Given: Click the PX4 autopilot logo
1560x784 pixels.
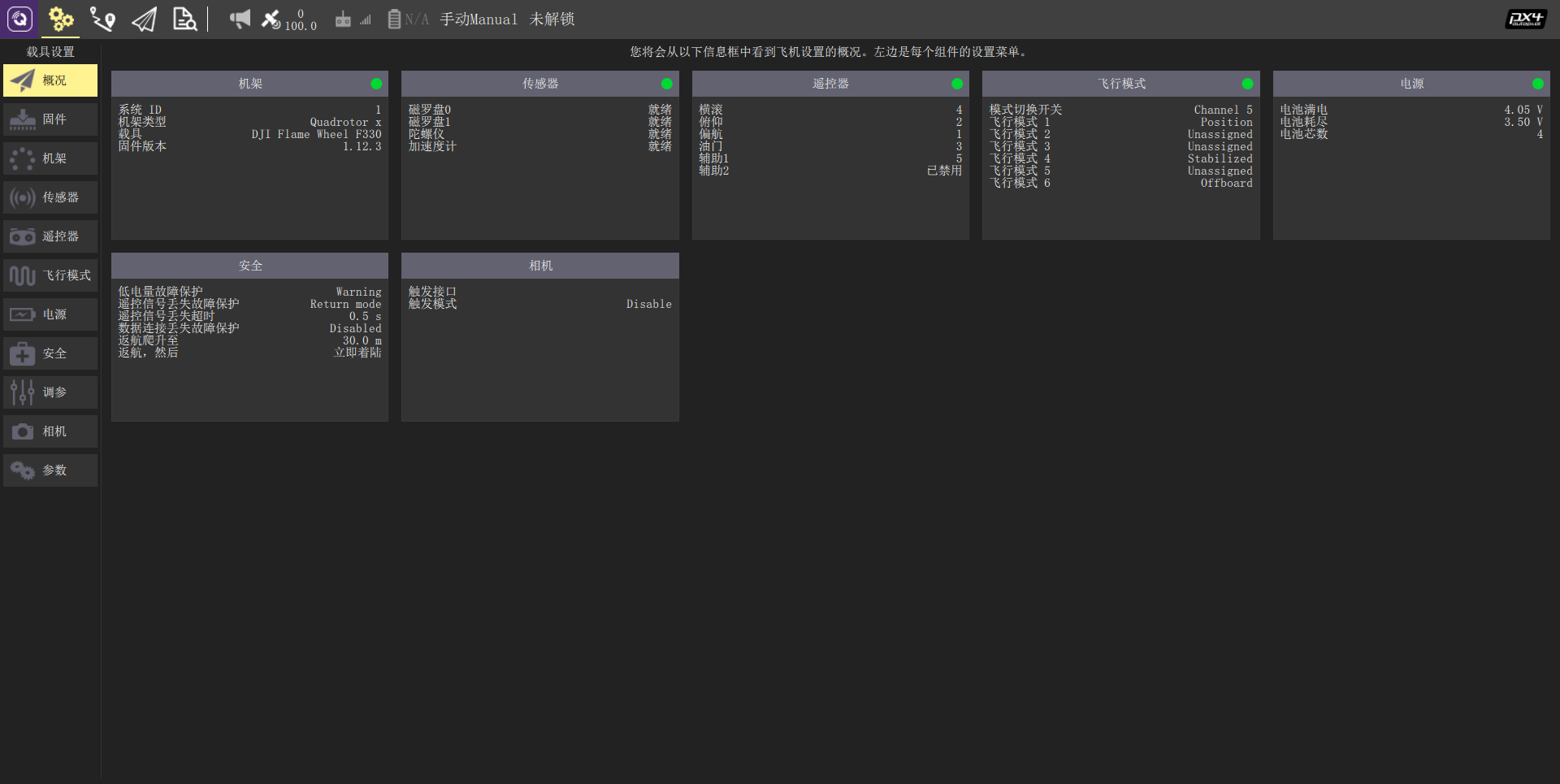Looking at the screenshot, I should [1526, 19].
